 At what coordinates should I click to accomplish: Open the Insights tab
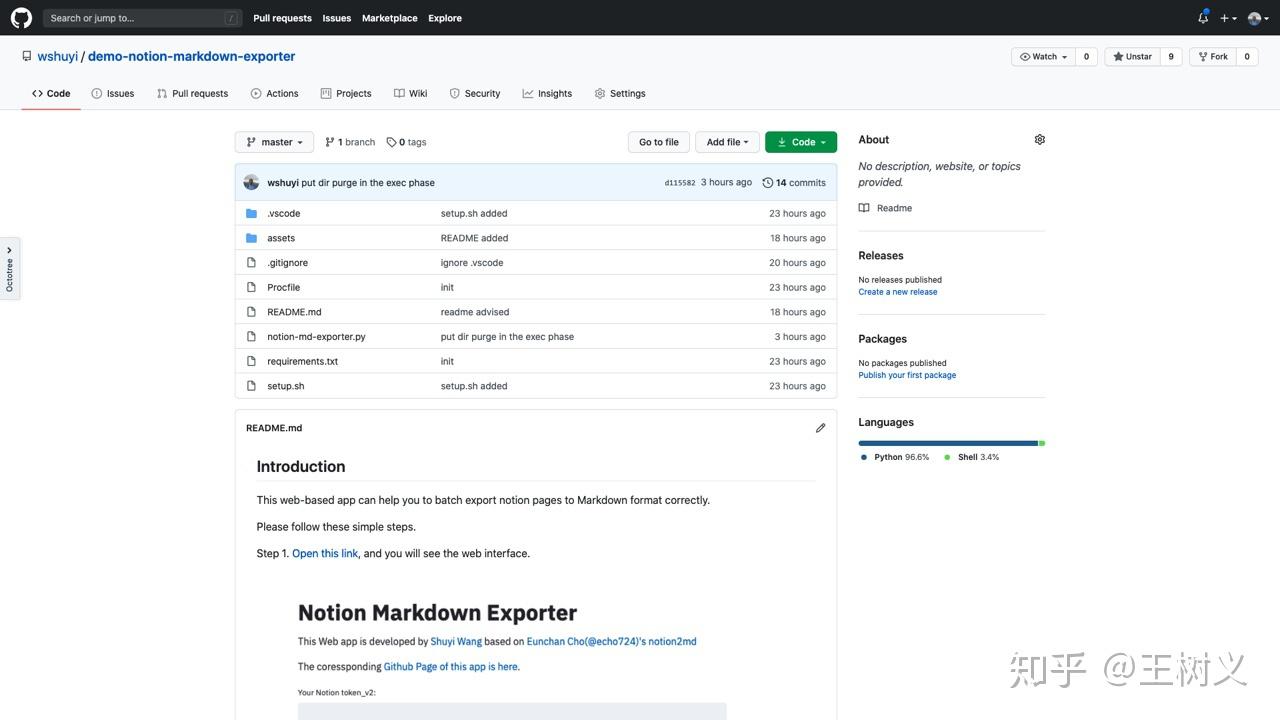547,93
